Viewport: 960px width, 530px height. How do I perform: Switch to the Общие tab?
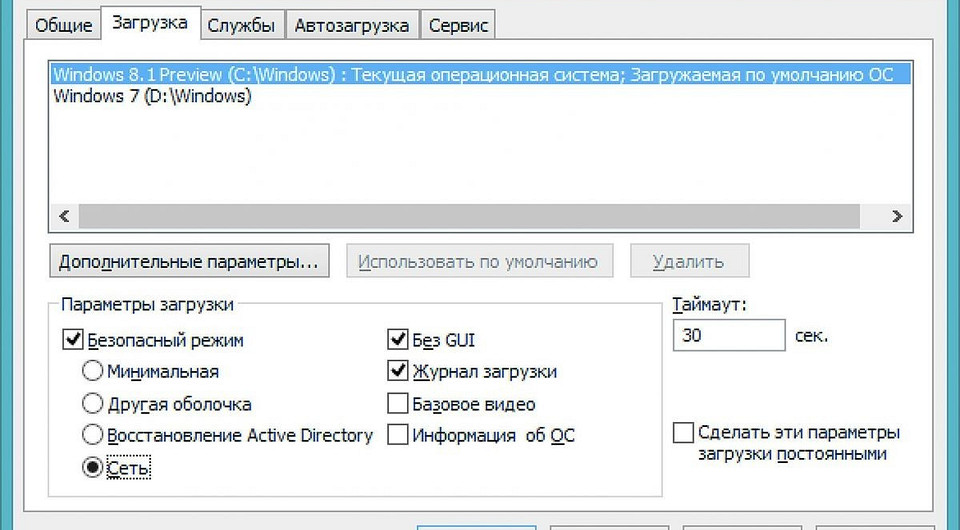63,26
